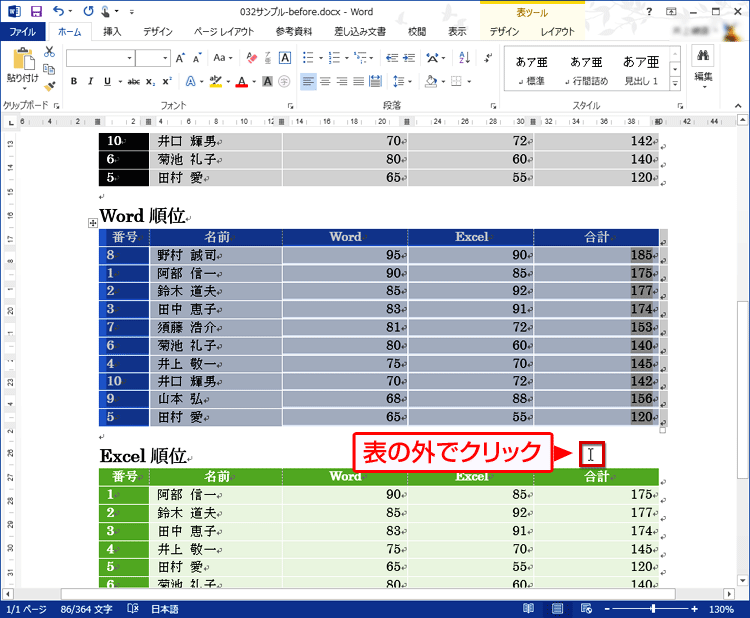Toggle subscript formatting

tap(150, 82)
